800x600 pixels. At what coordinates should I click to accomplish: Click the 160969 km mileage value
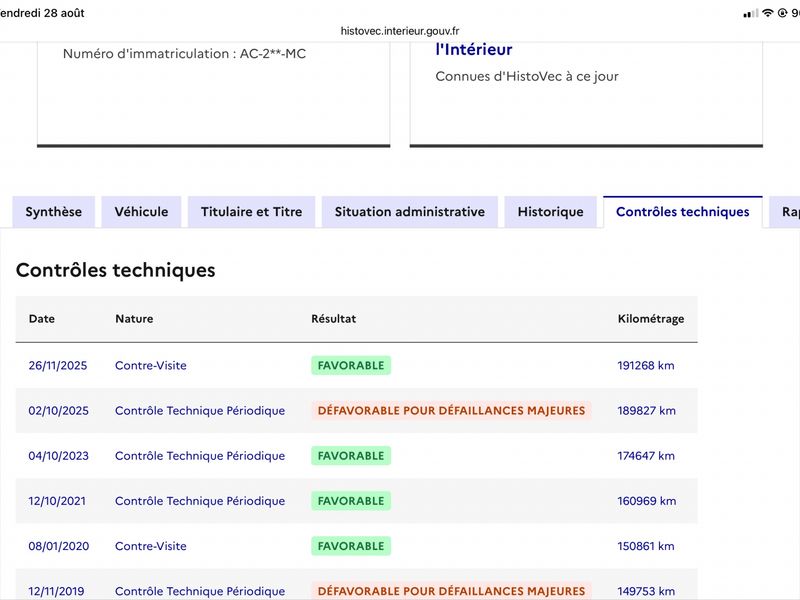click(646, 501)
